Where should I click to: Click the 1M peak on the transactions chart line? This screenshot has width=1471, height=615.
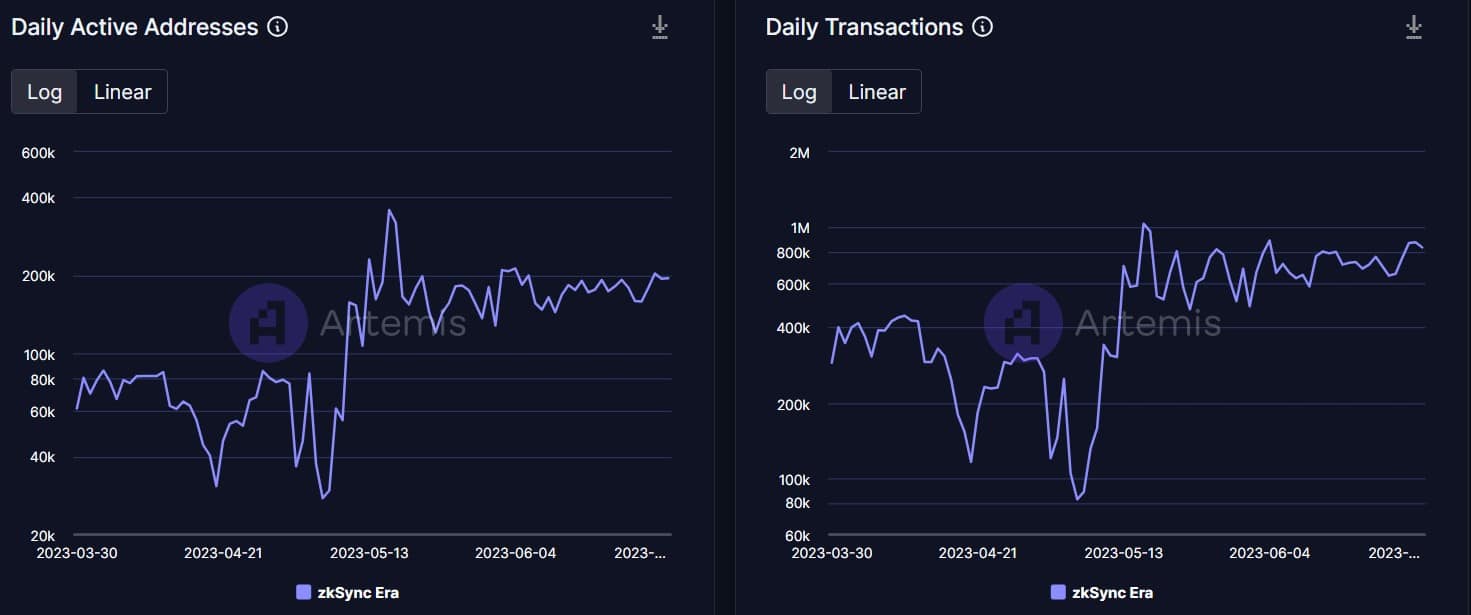click(1143, 224)
